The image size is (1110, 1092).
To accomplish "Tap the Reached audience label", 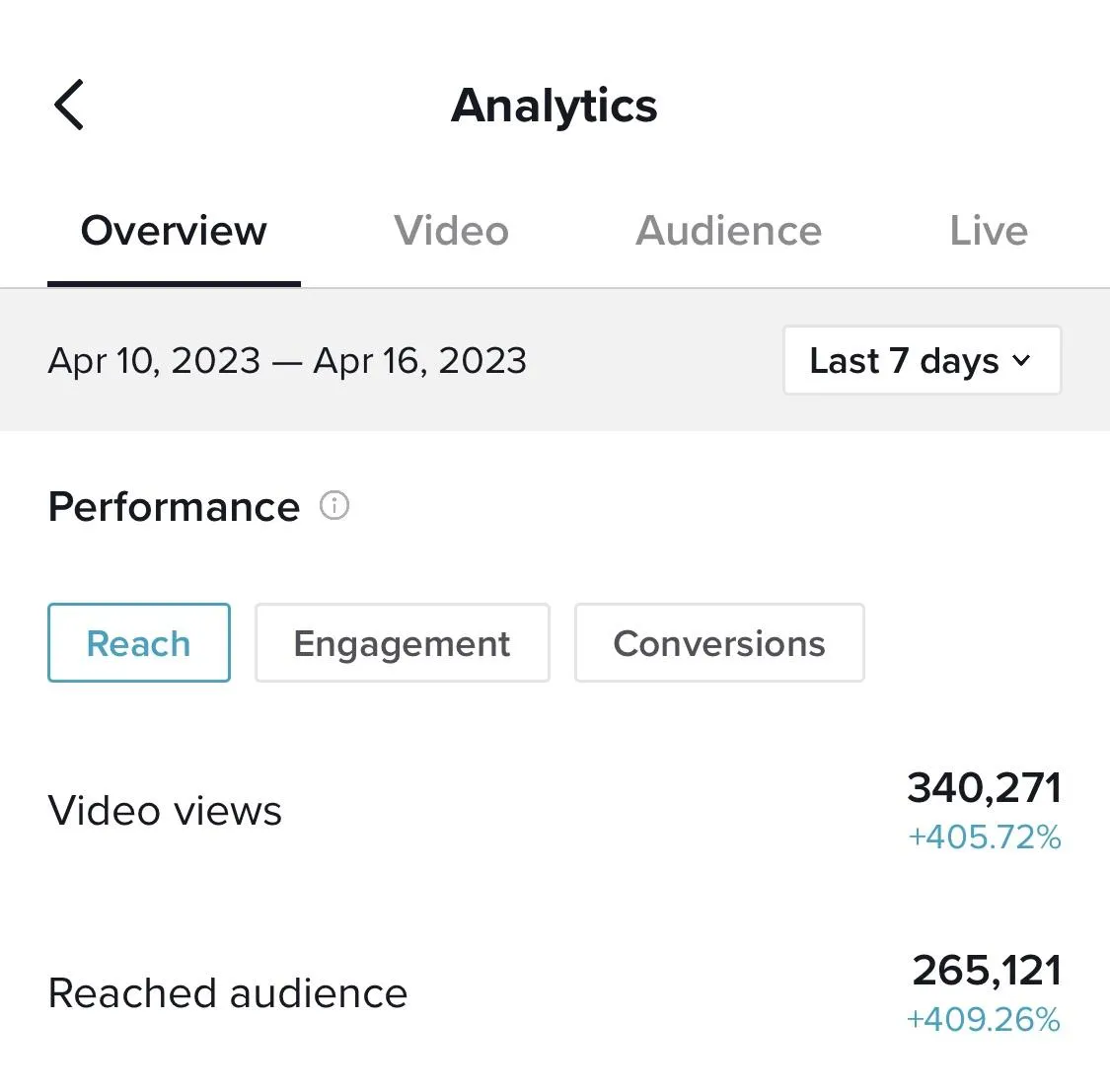I will click(228, 993).
